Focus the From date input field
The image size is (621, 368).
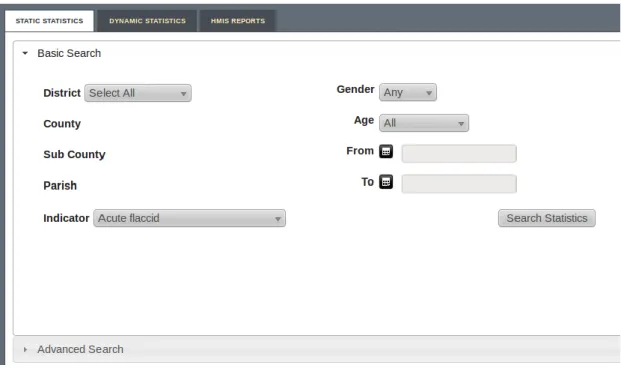(459, 154)
